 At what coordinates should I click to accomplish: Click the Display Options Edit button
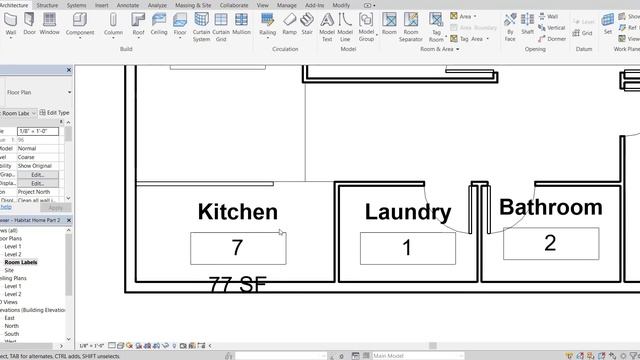click(38, 183)
